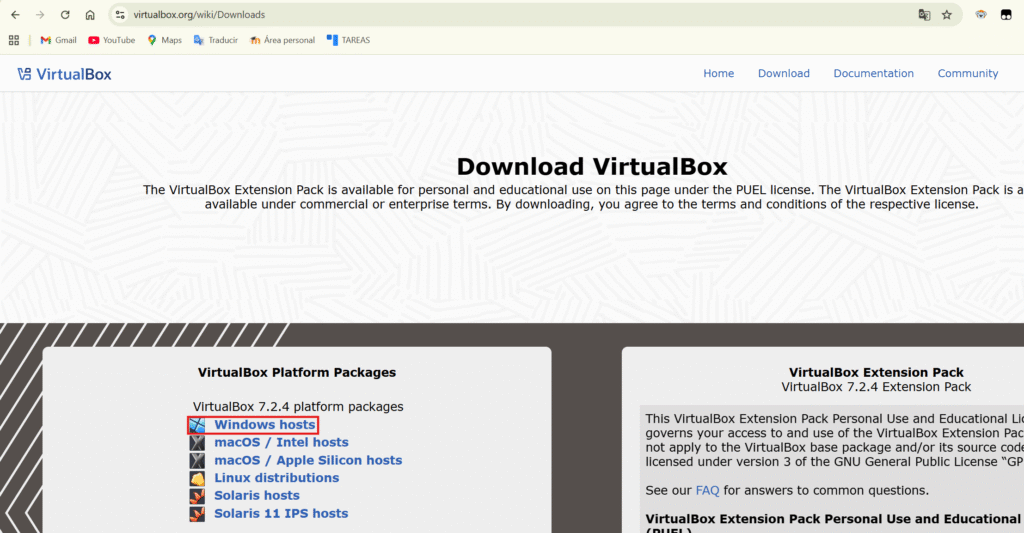Click the VirtualBox logo in header
The height and width of the screenshot is (533, 1024).
[x=64, y=74]
